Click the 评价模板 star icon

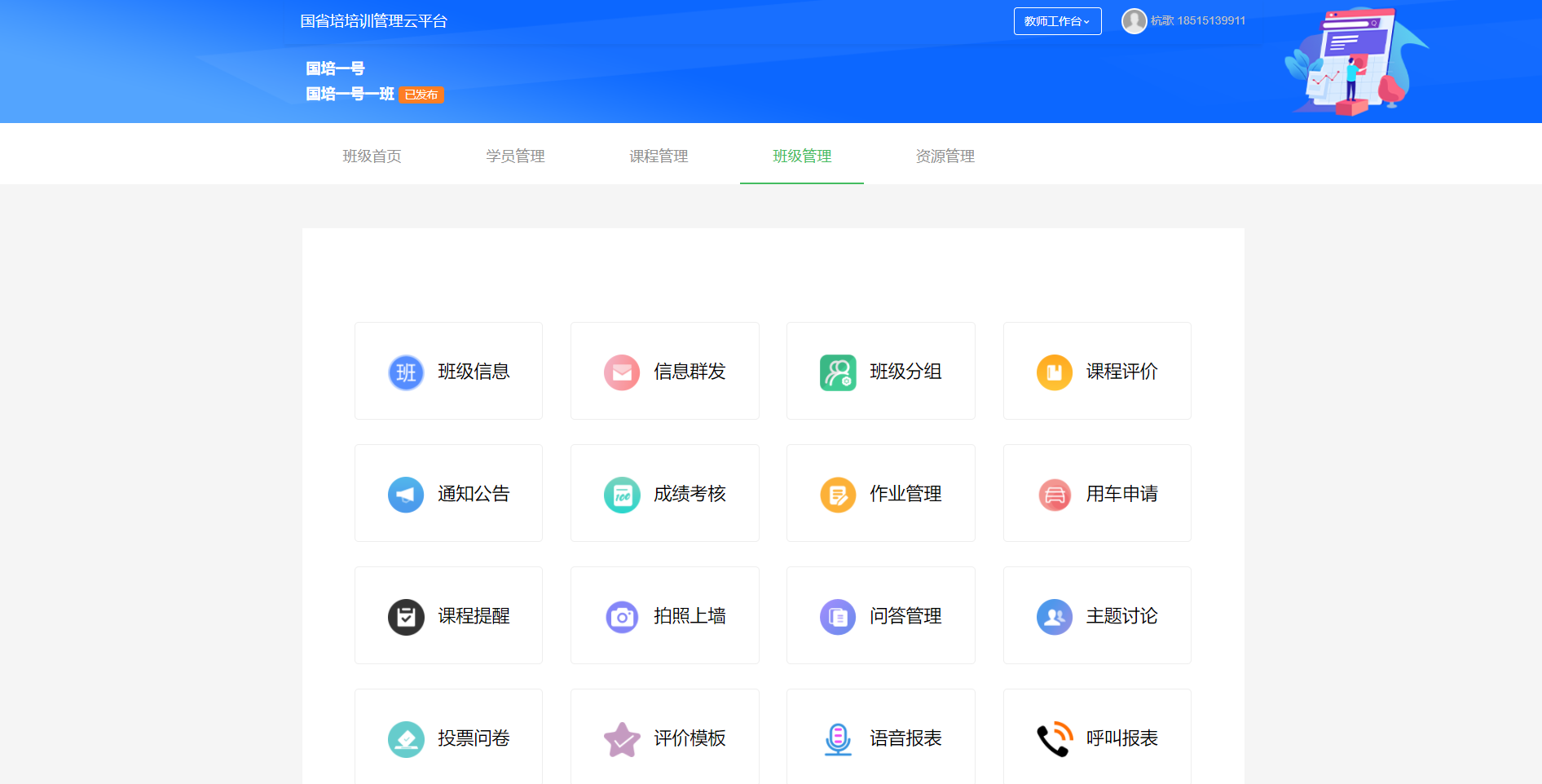[622, 739]
